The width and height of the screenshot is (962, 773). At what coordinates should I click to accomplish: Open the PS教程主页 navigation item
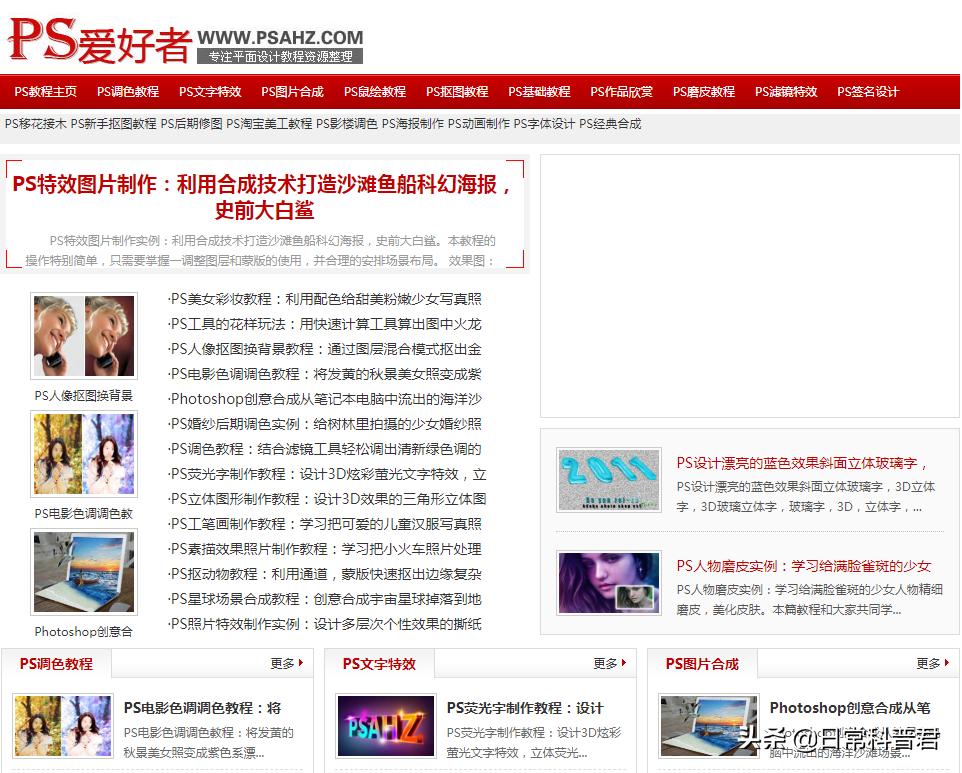click(x=45, y=91)
